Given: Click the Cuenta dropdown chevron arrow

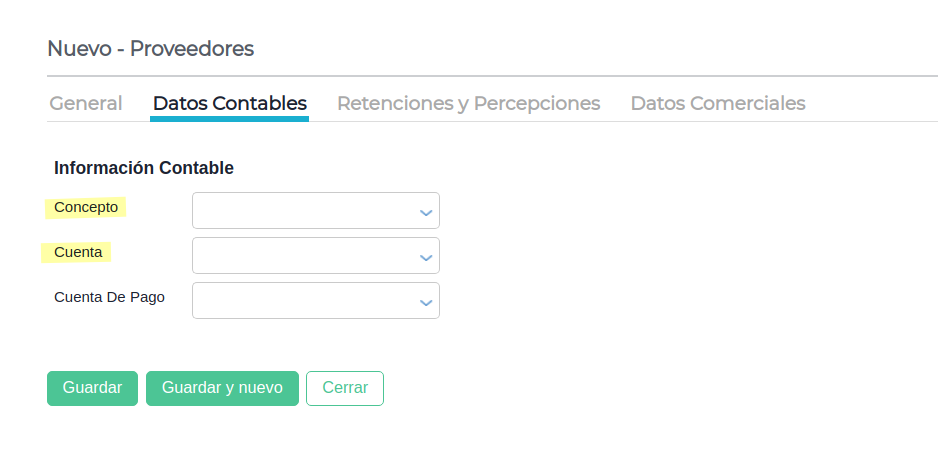Looking at the screenshot, I should coord(426,257).
